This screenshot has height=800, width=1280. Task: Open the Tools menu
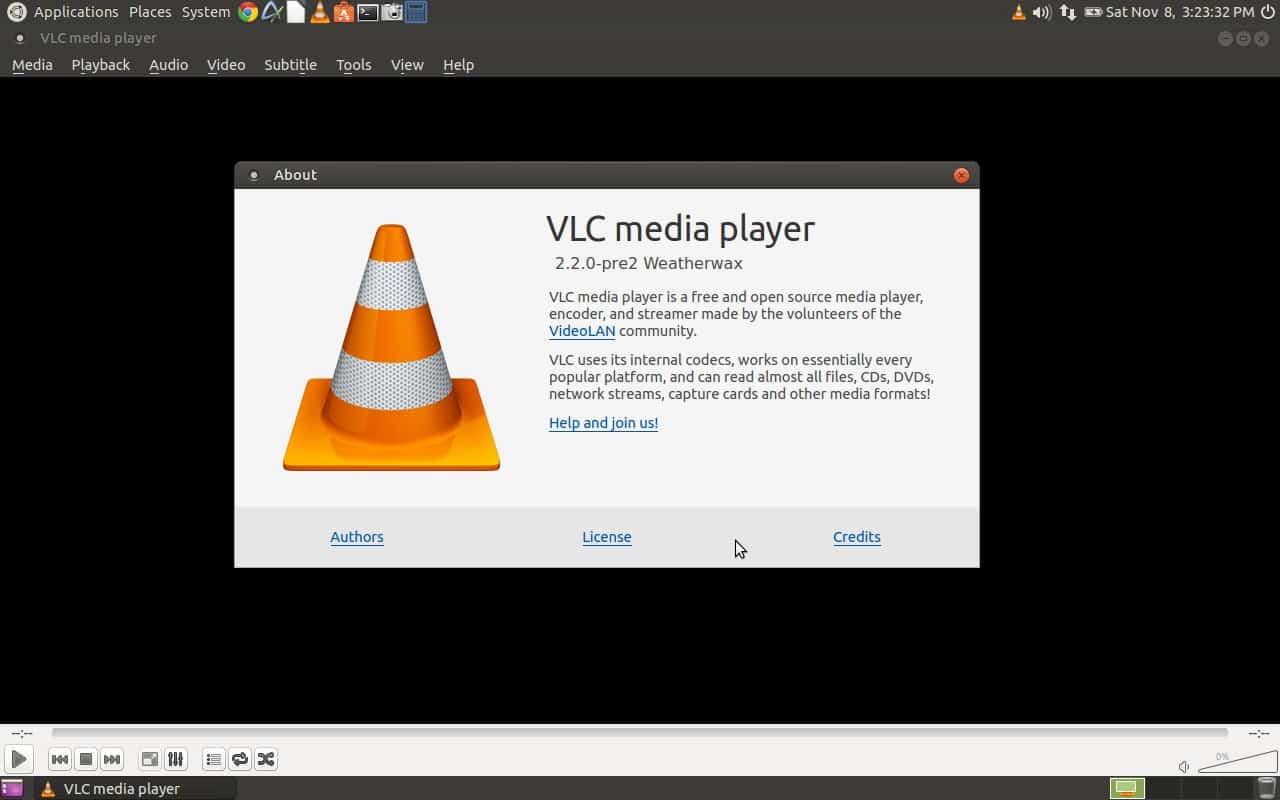pos(353,65)
